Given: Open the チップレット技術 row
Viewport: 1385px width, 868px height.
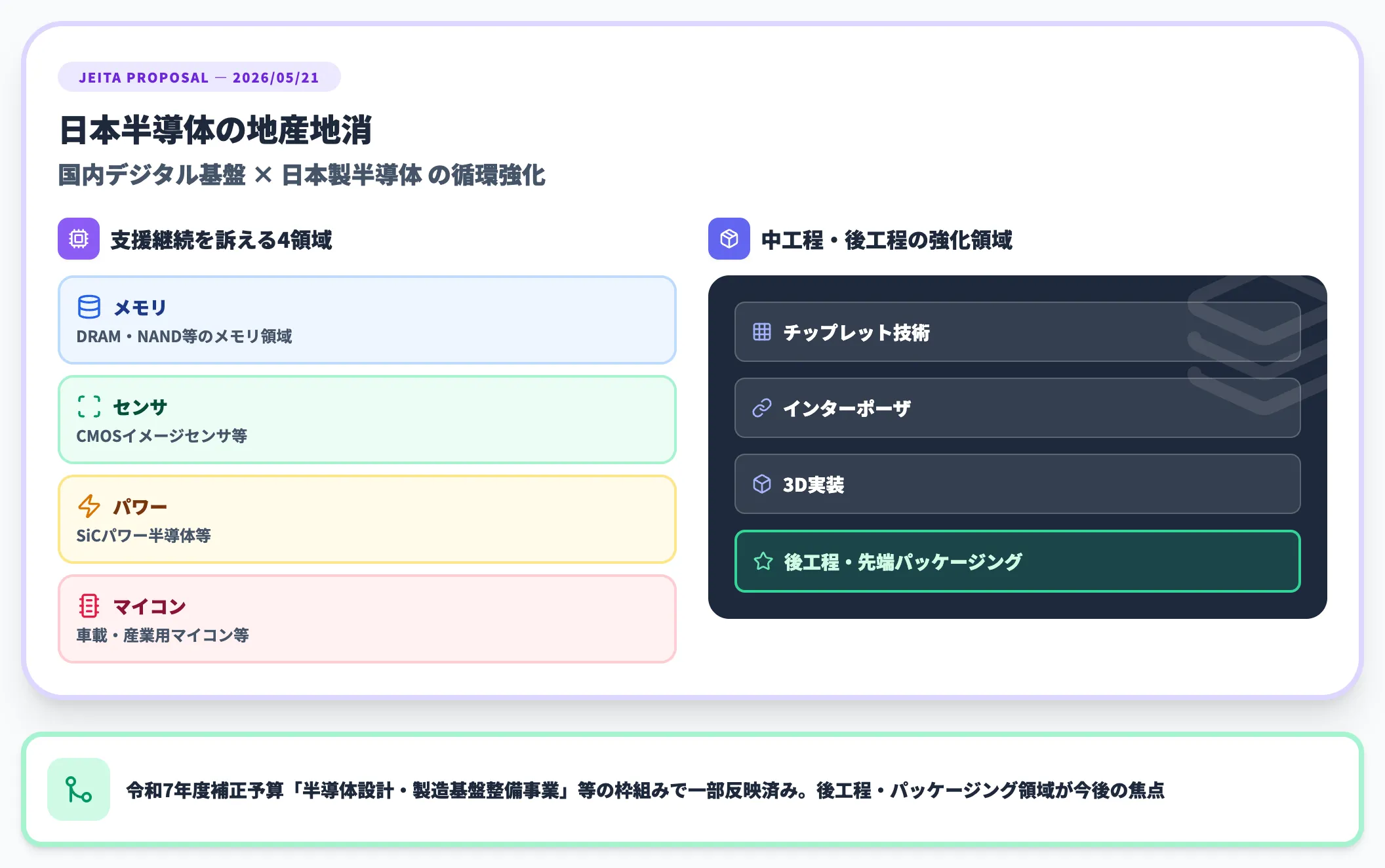Looking at the screenshot, I should (x=1018, y=332).
